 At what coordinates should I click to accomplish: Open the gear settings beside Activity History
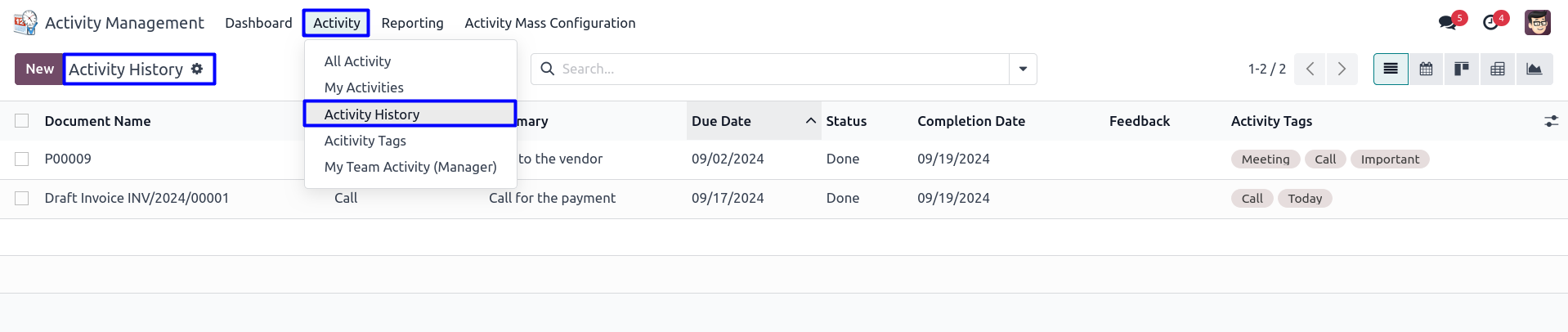[197, 69]
